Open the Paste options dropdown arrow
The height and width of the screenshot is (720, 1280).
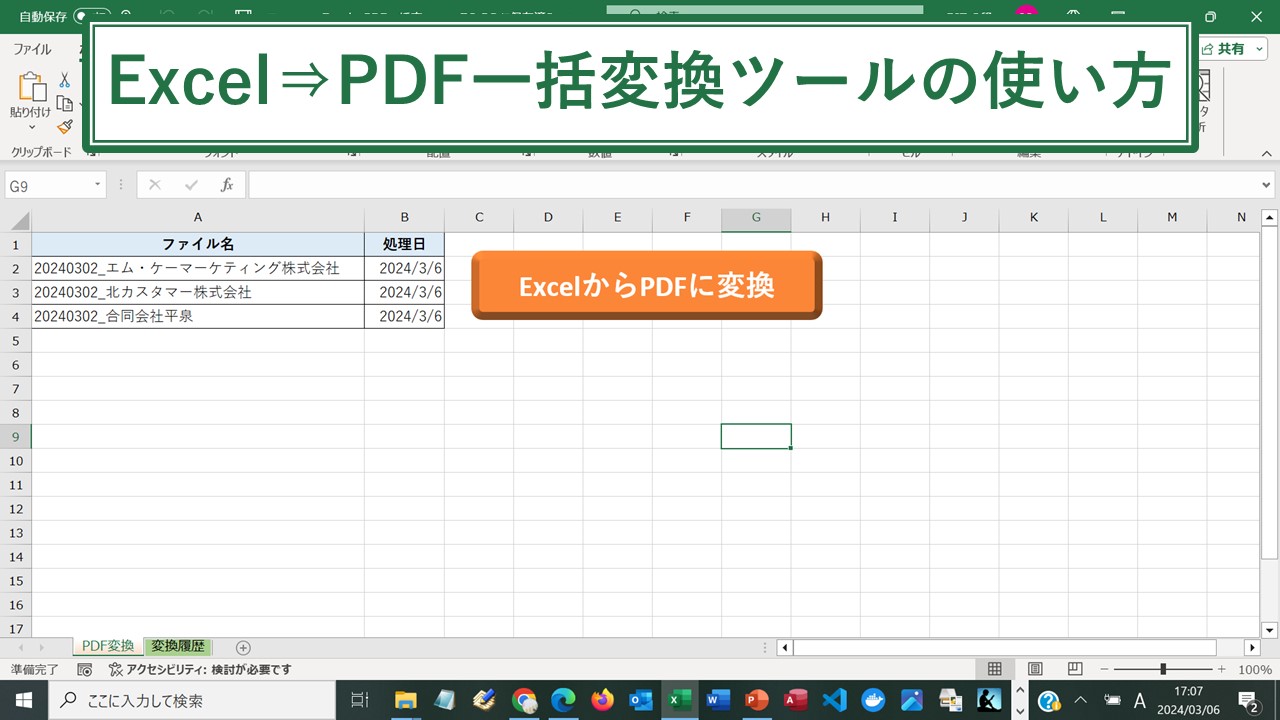[x=31, y=127]
